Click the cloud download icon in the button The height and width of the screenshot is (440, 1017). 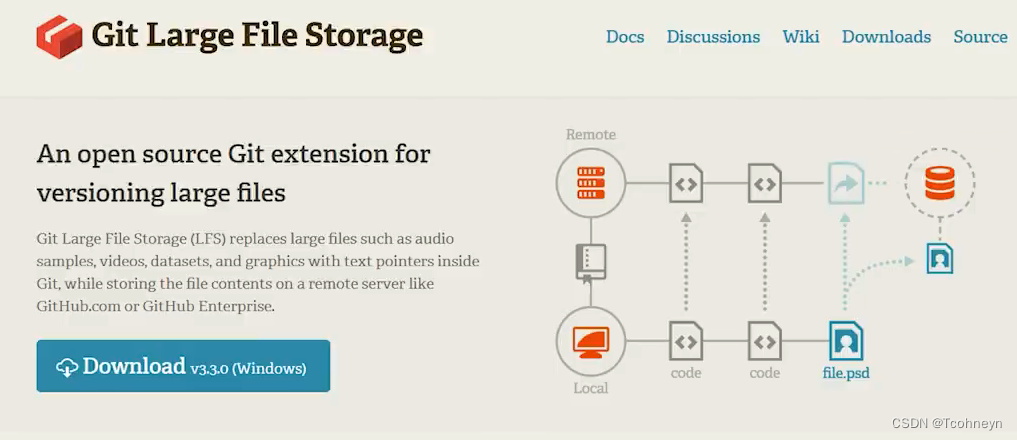67,367
